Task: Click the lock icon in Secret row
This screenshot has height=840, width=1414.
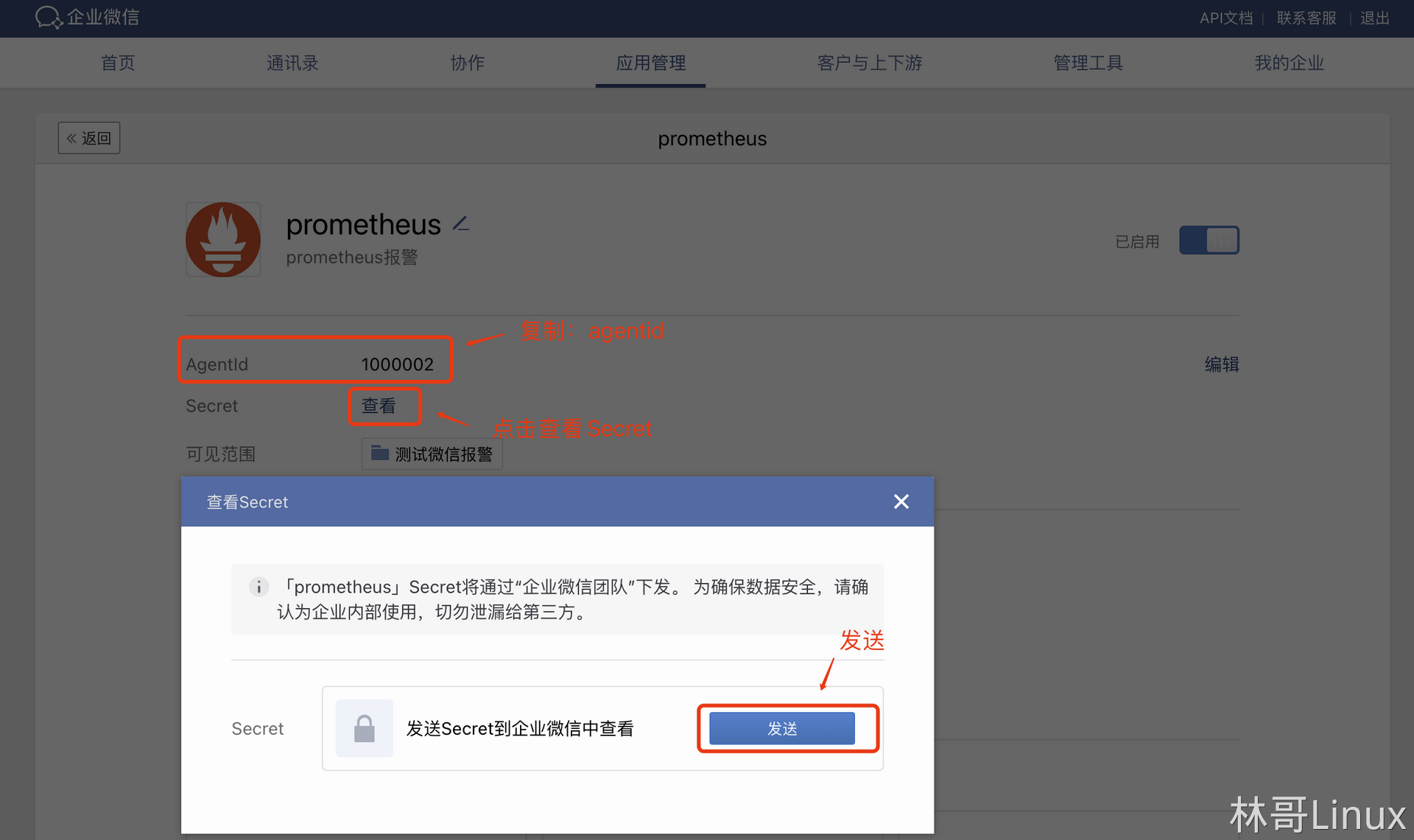Action: pyautogui.click(x=364, y=729)
